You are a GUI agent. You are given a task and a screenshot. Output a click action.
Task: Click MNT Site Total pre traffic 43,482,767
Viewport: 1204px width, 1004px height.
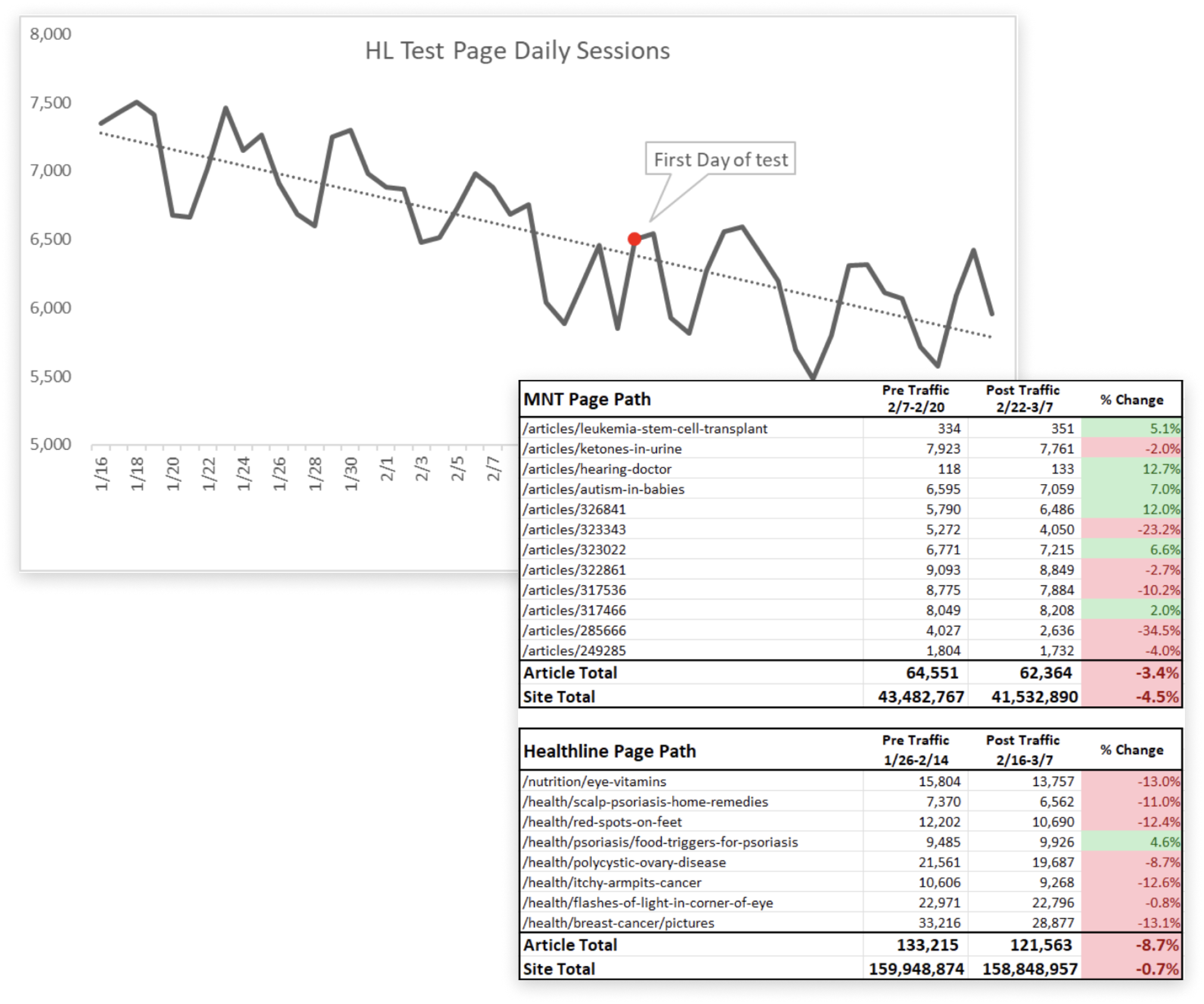pyautogui.click(x=920, y=697)
